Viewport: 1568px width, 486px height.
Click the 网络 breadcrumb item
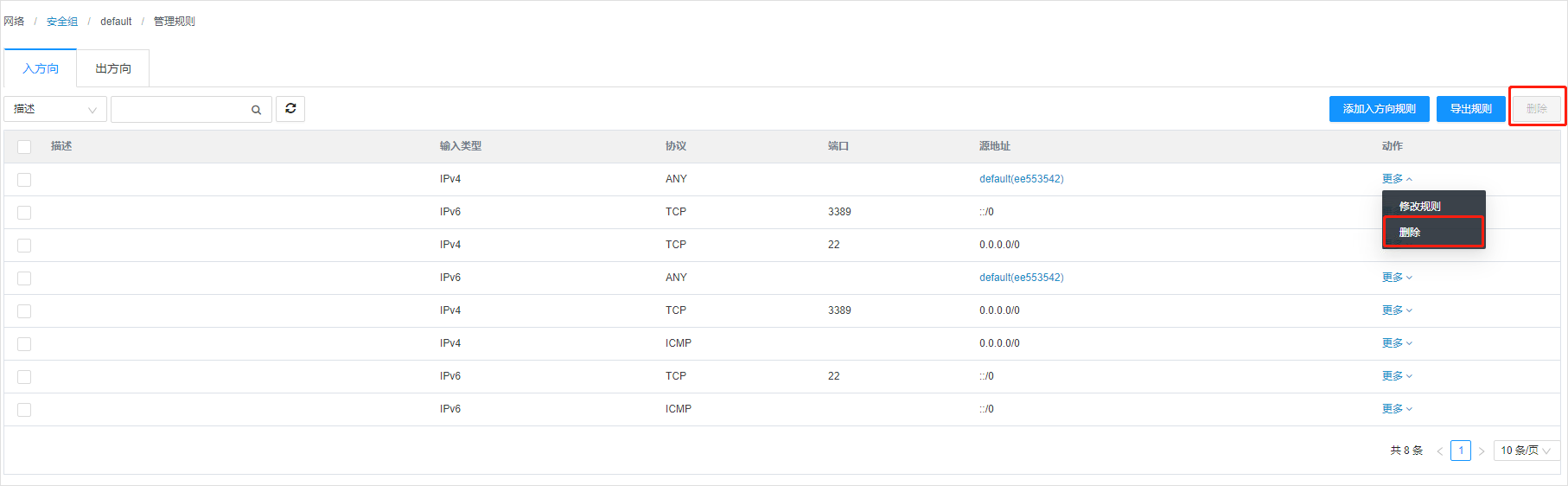coord(14,22)
